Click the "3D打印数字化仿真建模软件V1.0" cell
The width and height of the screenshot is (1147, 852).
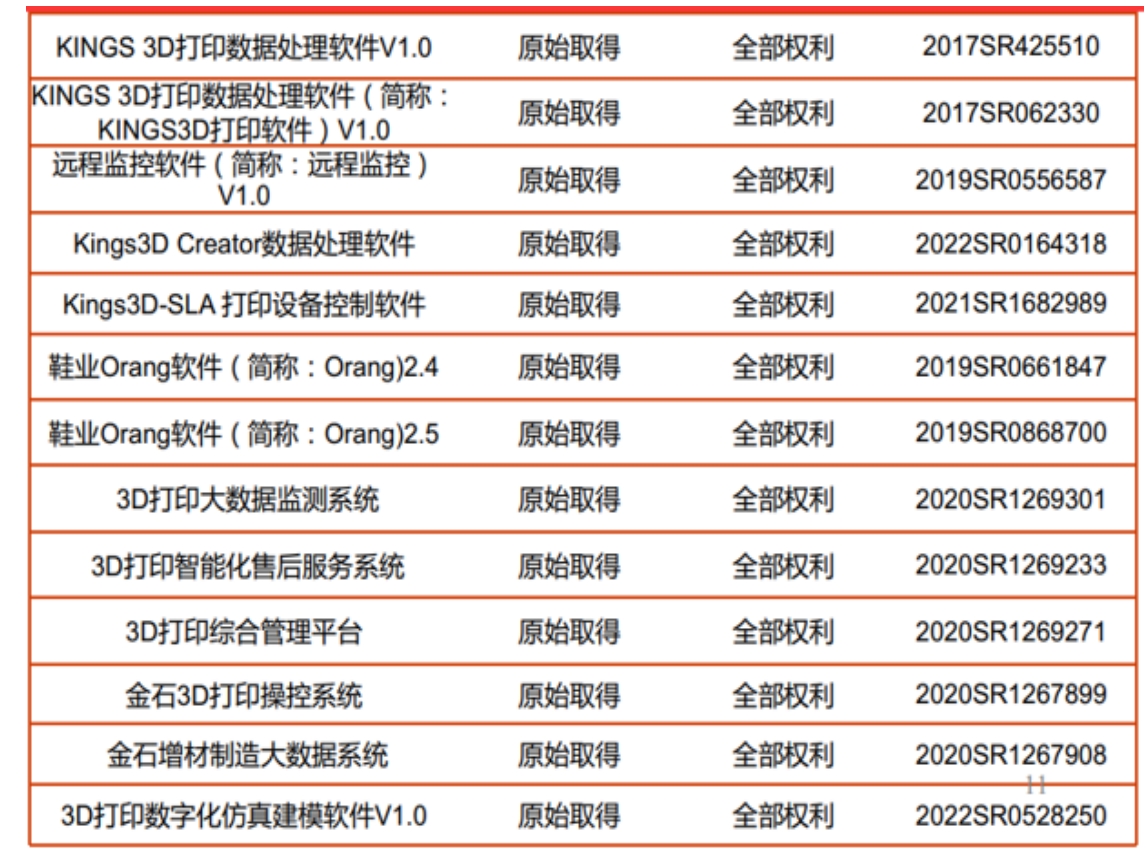tap(244, 815)
